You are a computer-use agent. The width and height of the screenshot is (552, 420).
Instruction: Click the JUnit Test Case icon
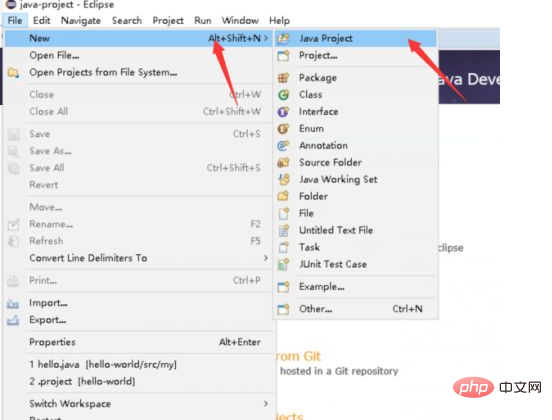tap(283, 264)
